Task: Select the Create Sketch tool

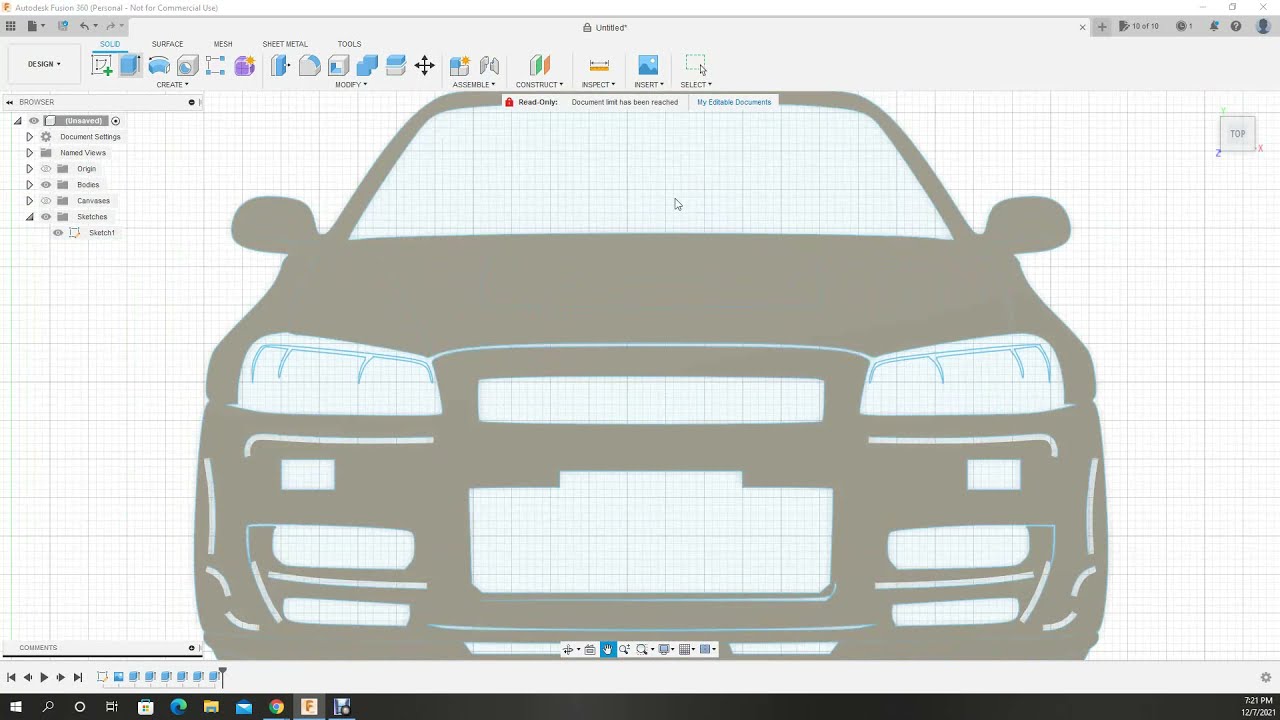Action: click(102, 66)
